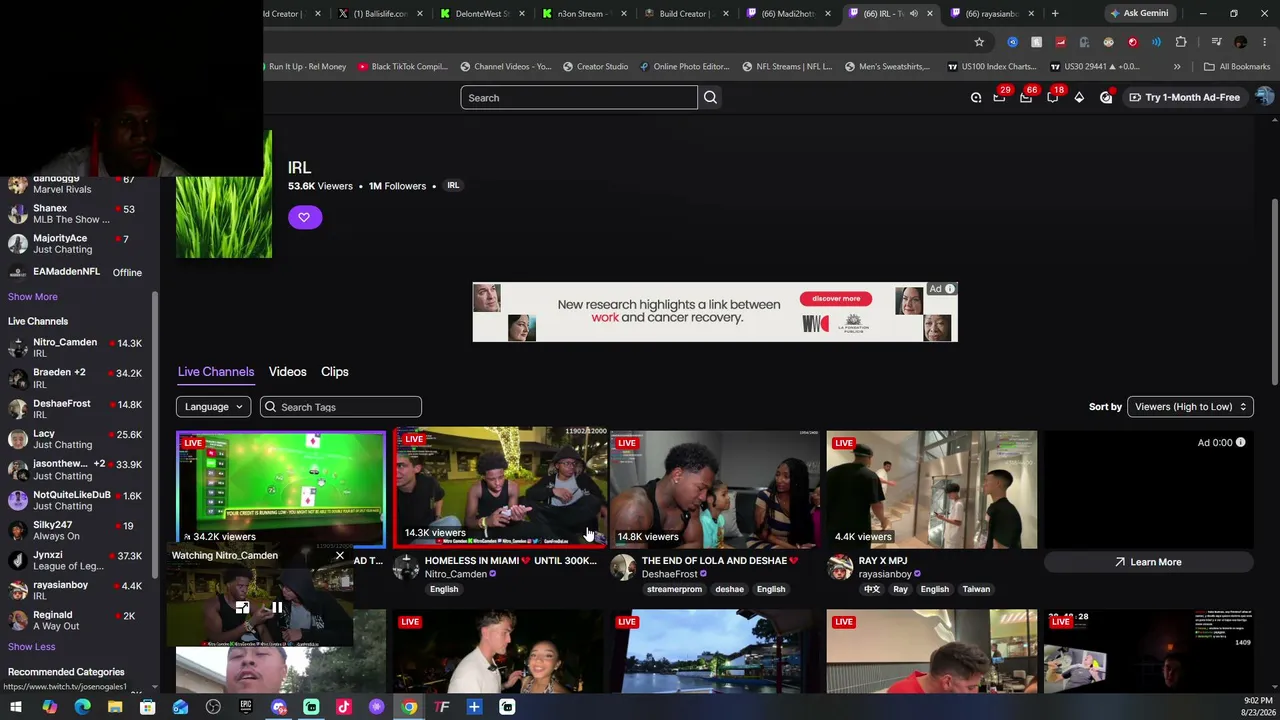Pause the Nitro_Camden mini player

[x=277, y=607]
